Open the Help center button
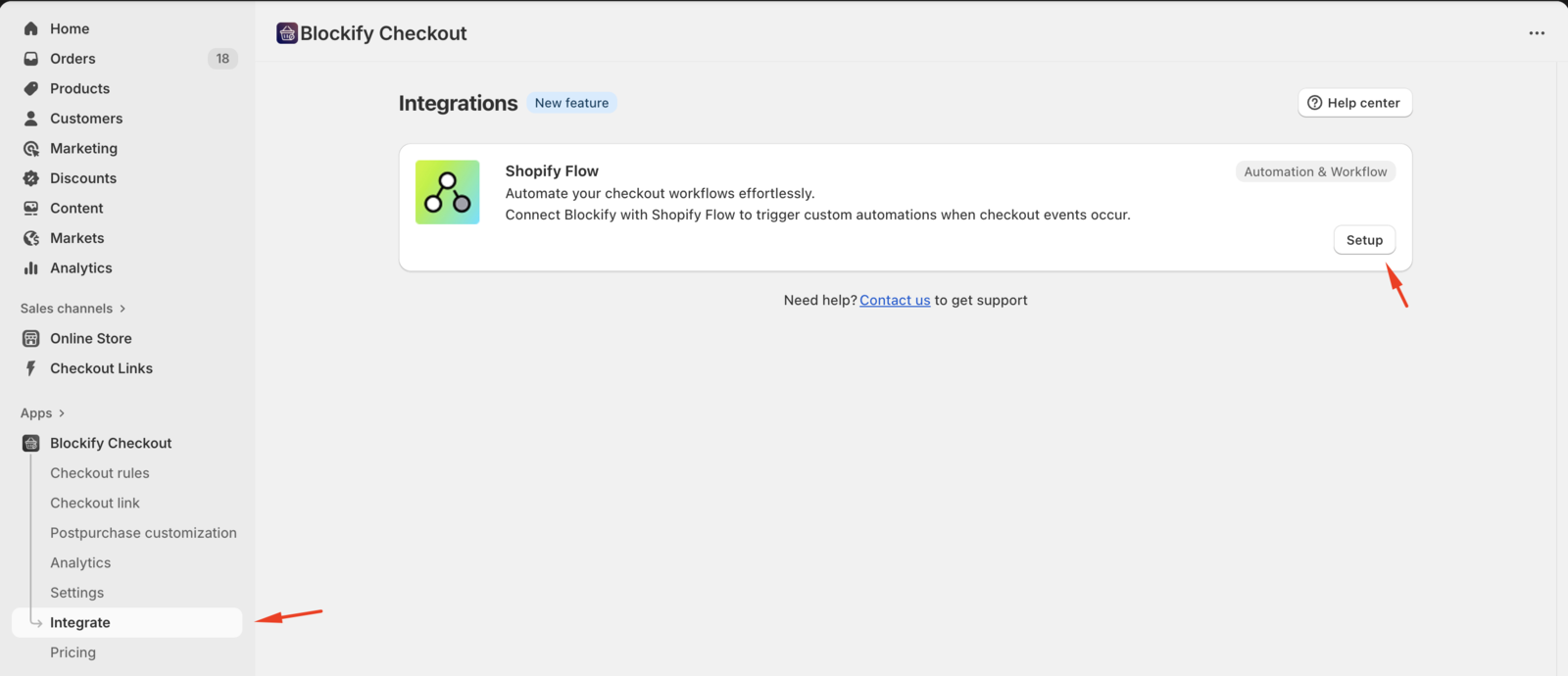The image size is (1568, 676). (x=1355, y=103)
